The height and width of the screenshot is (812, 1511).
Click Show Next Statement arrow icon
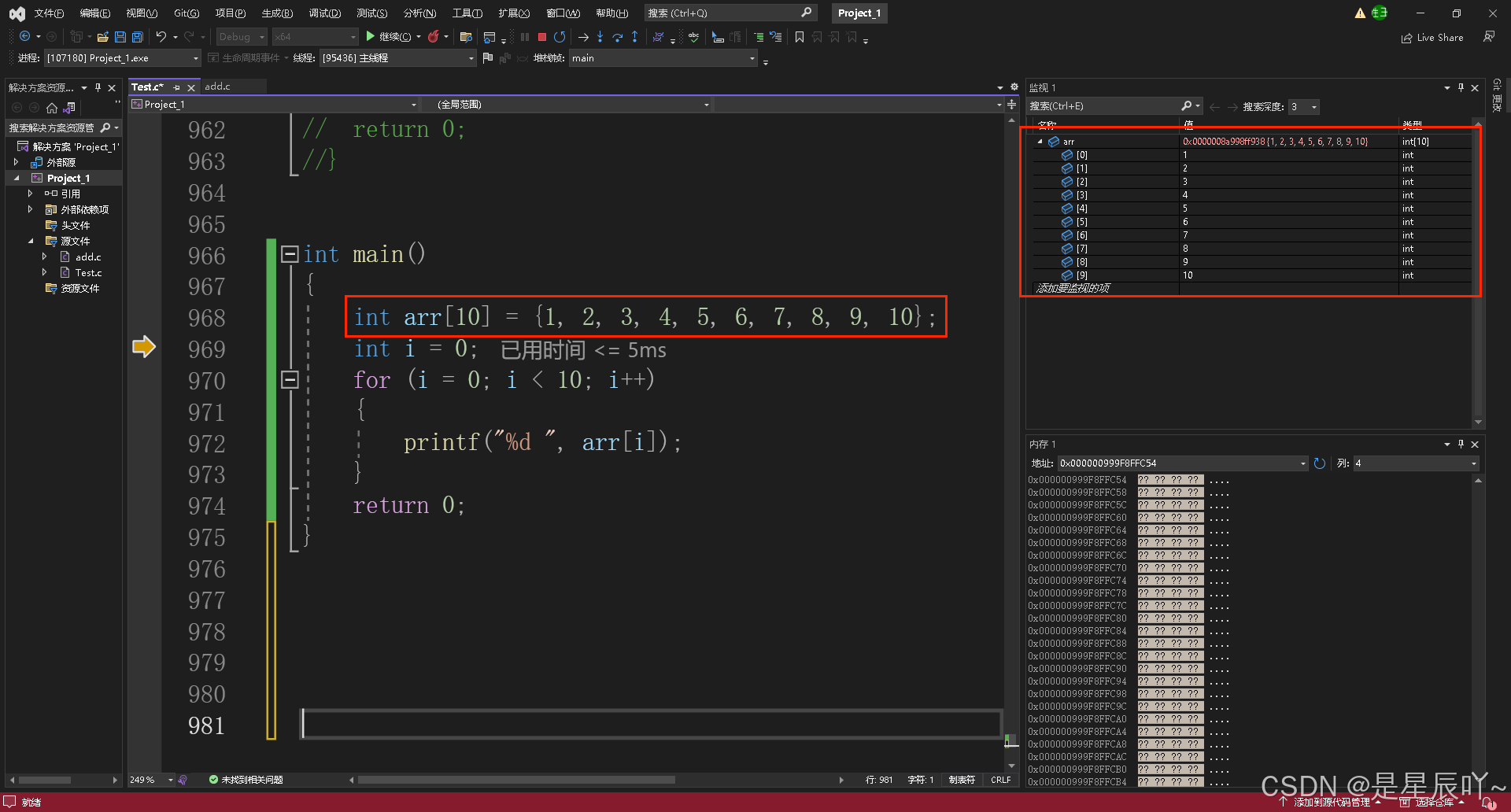coord(583,37)
